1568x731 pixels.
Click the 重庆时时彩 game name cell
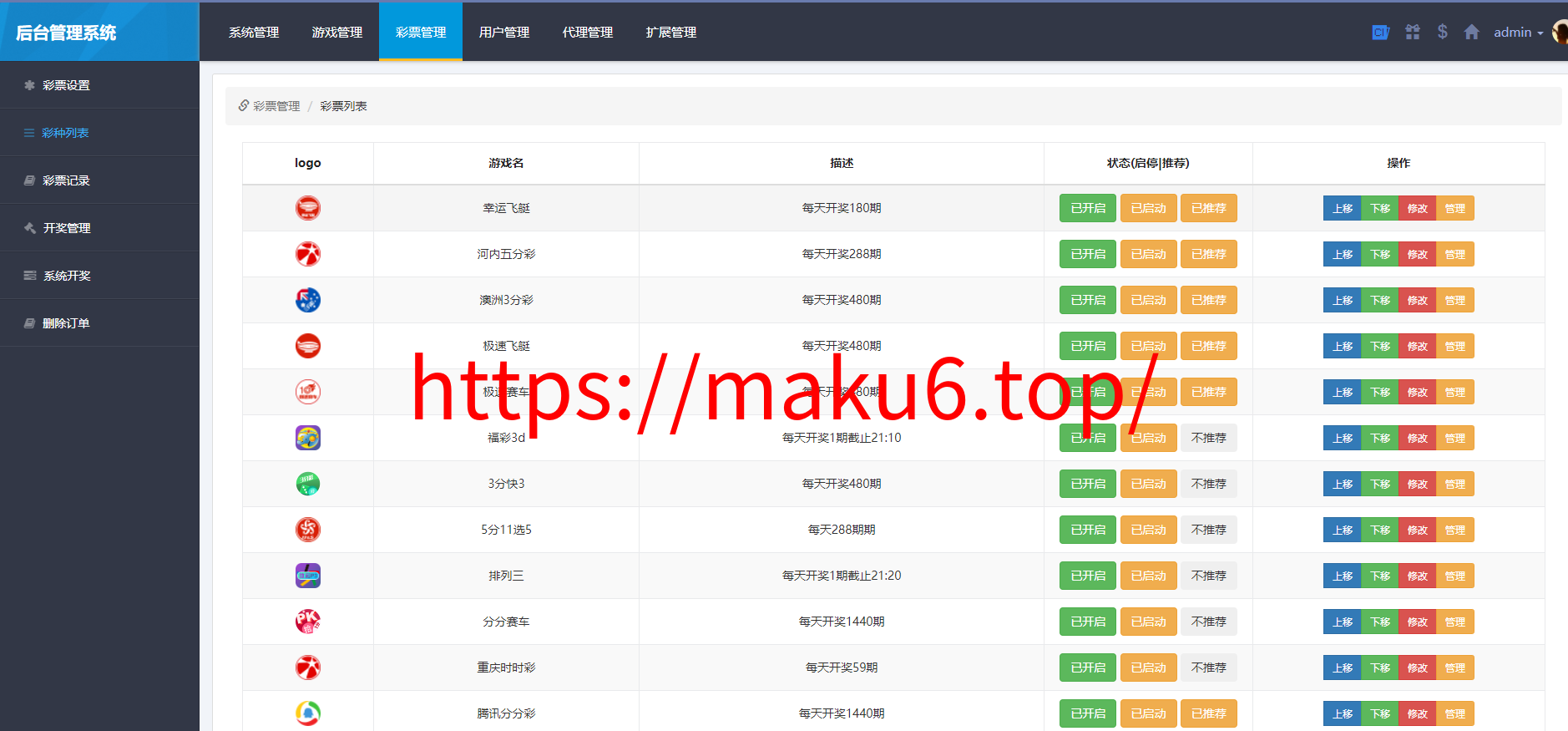point(506,668)
